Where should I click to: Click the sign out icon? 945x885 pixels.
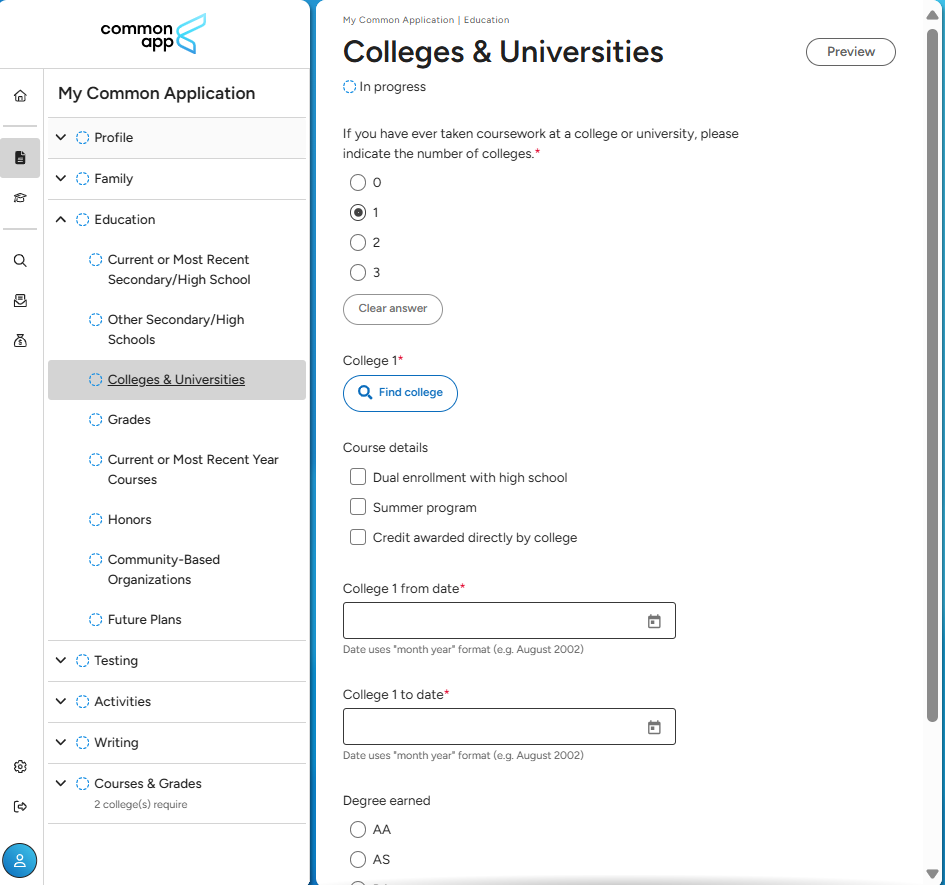[20, 807]
